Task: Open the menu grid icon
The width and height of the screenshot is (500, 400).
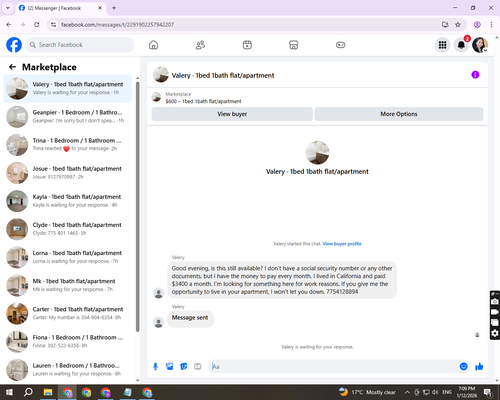Action: (x=442, y=45)
